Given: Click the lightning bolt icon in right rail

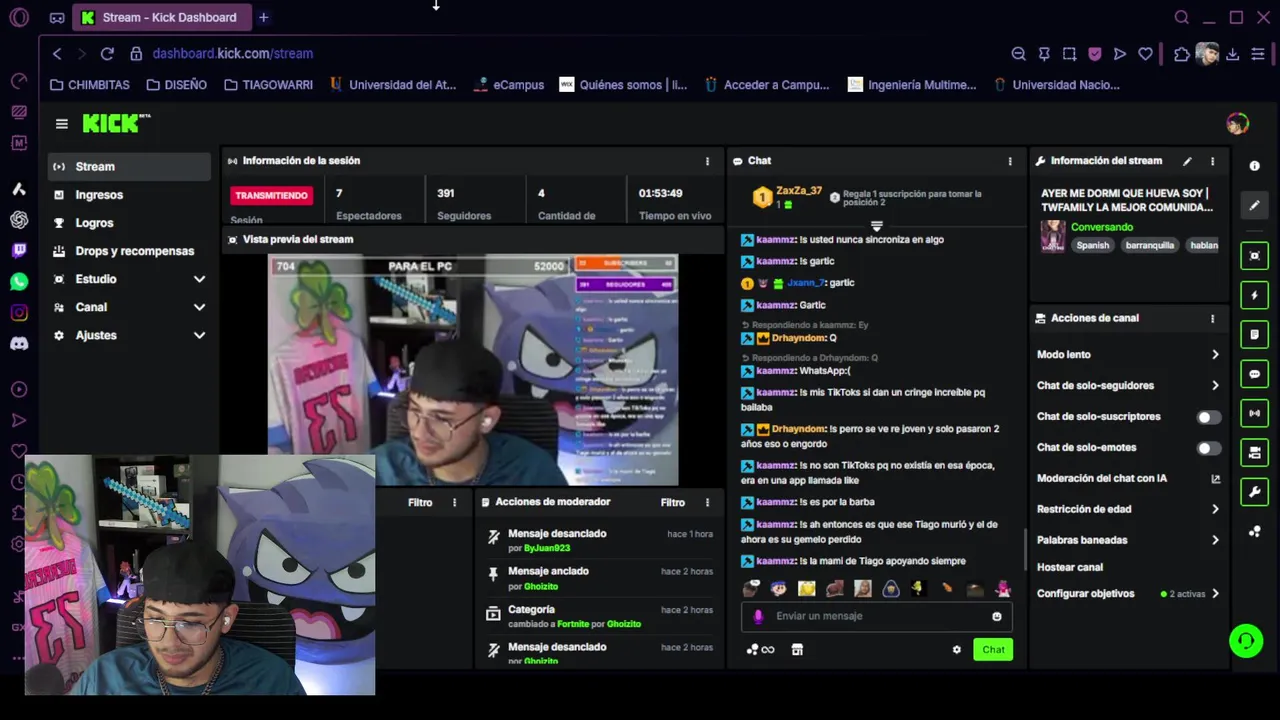Looking at the screenshot, I should (1254, 295).
